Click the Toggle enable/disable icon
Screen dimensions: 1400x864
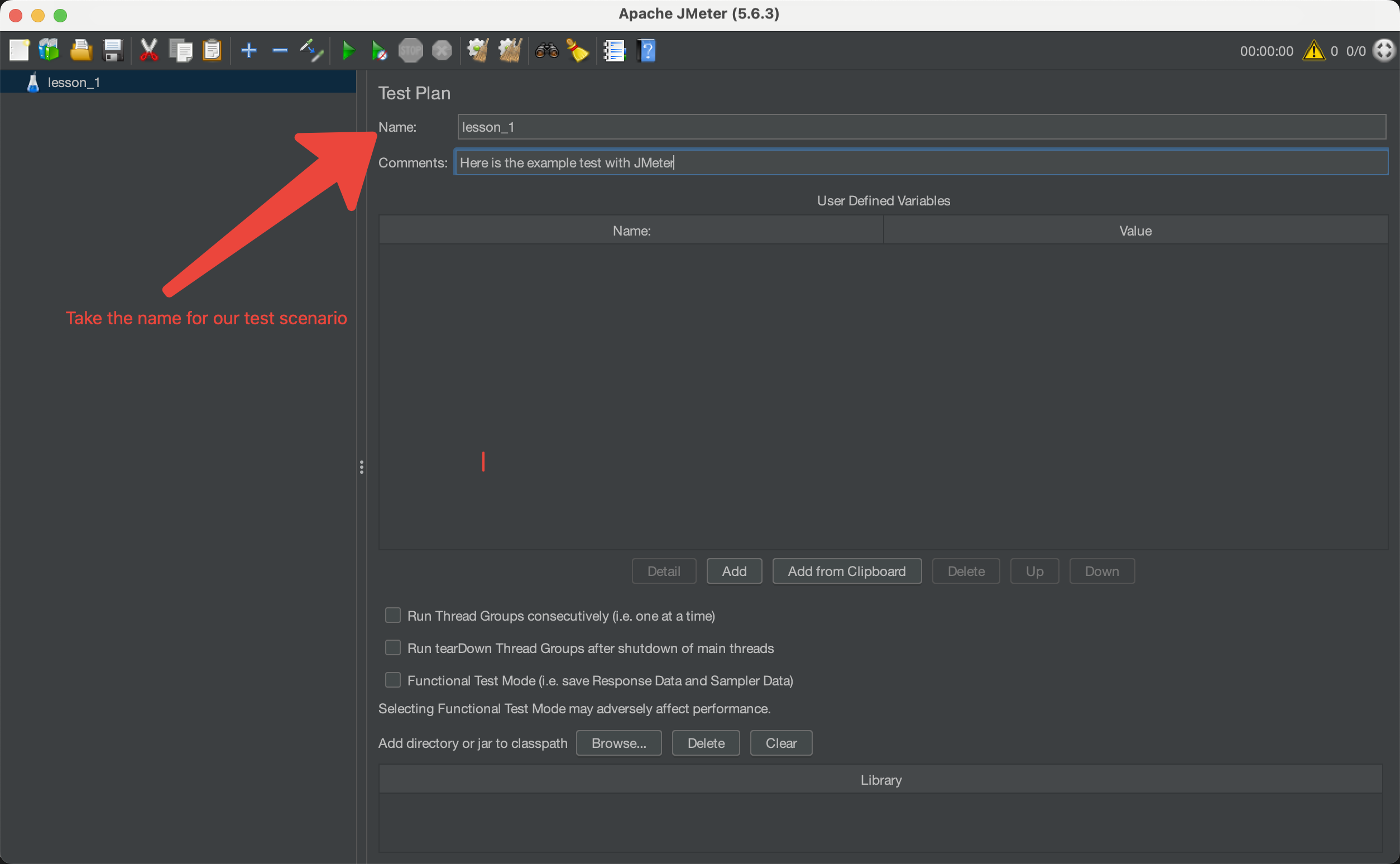(311, 51)
